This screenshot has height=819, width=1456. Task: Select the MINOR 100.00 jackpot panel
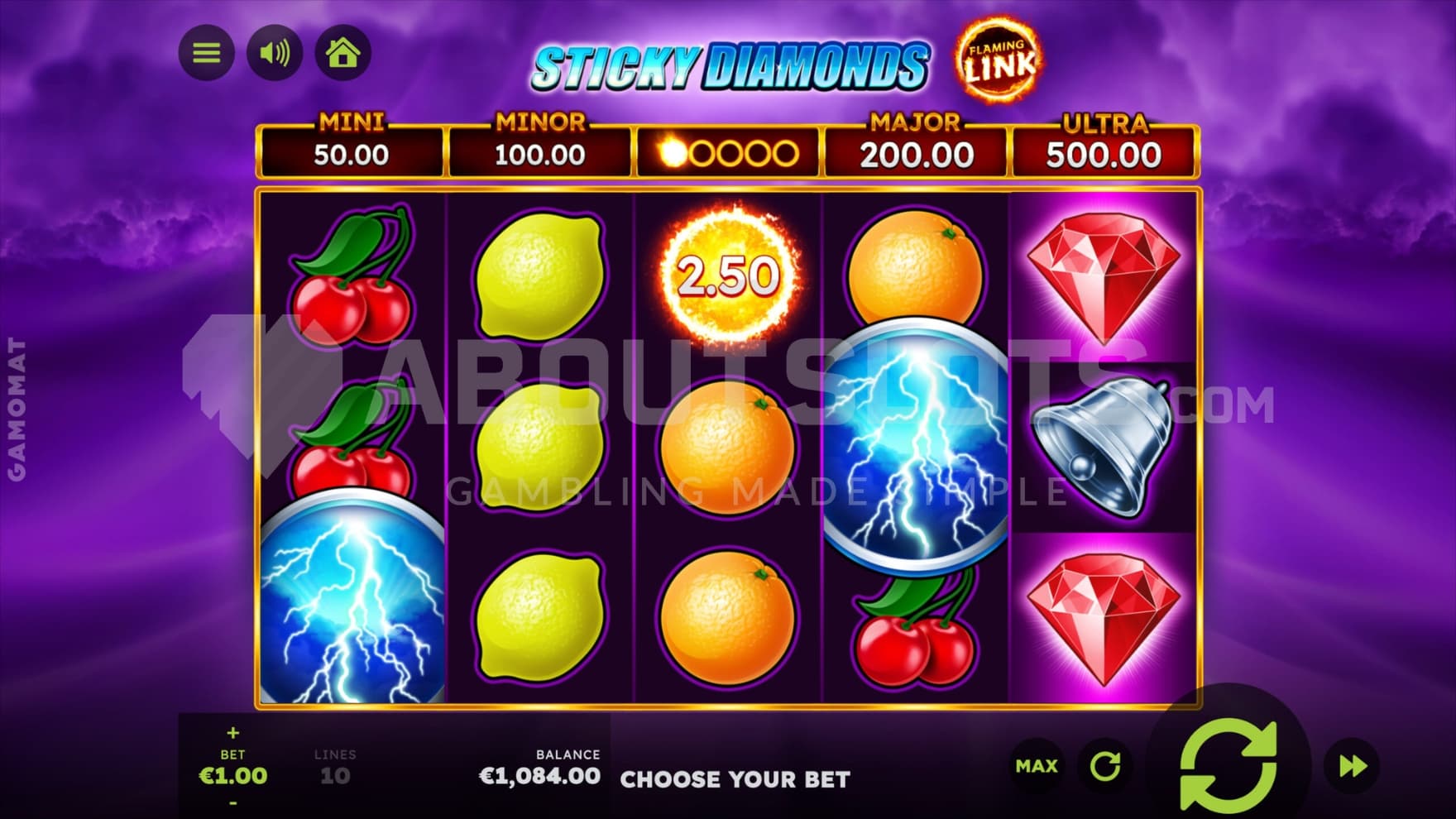pos(539,146)
